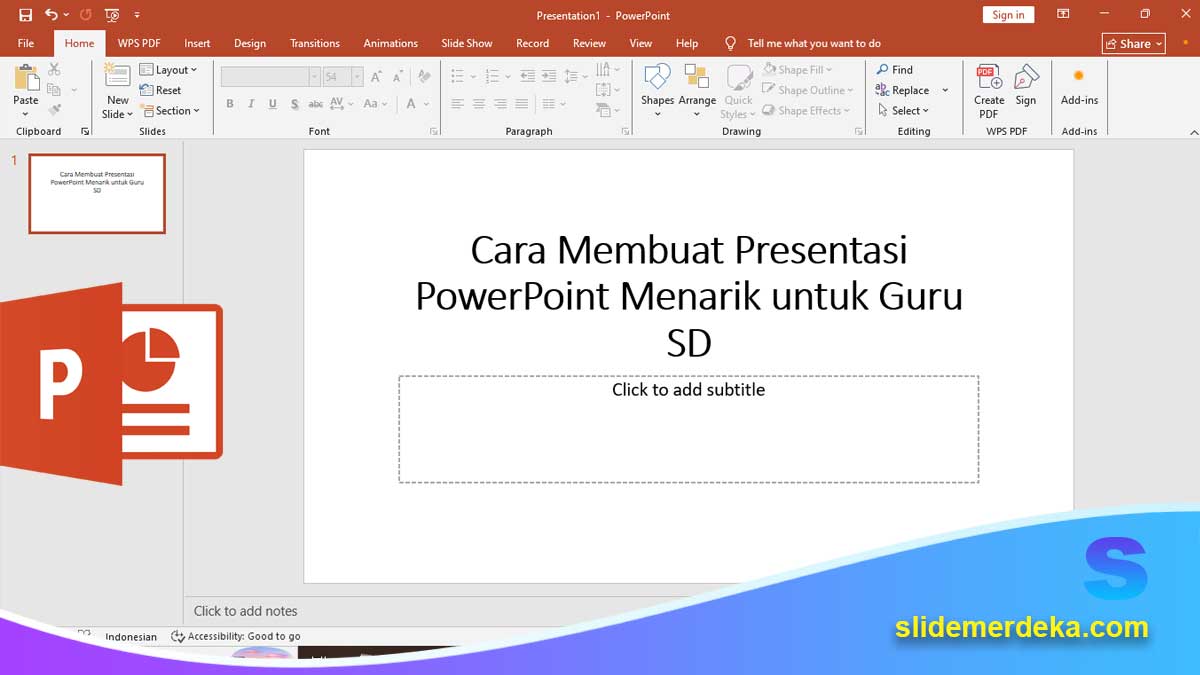Expand the Paste options arrow
Screen dimensions: 1200x675
pos(26,113)
